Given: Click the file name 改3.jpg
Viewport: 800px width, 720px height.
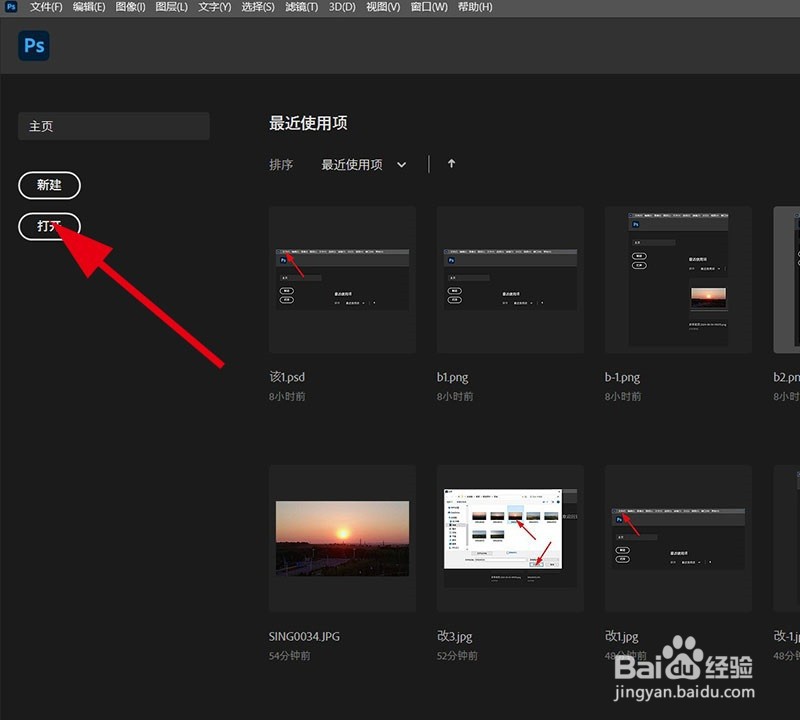Looking at the screenshot, I should coord(455,636).
